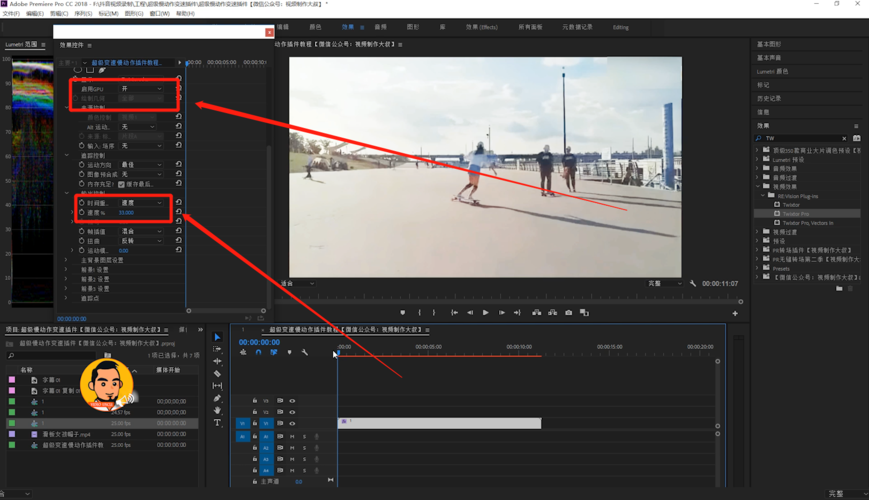The height and width of the screenshot is (500, 869).
Task: Step forward one frame in monitor
Action: [502, 313]
